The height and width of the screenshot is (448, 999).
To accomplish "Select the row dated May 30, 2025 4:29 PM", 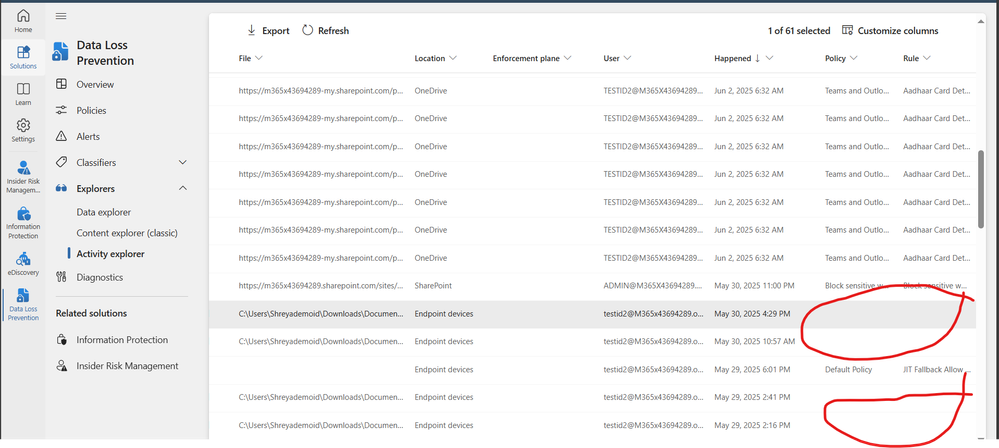I will click(x=593, y=314).
